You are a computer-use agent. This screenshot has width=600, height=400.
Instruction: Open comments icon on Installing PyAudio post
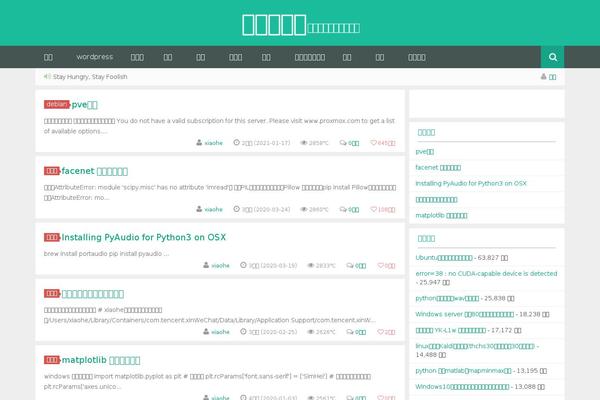point(350,265)
